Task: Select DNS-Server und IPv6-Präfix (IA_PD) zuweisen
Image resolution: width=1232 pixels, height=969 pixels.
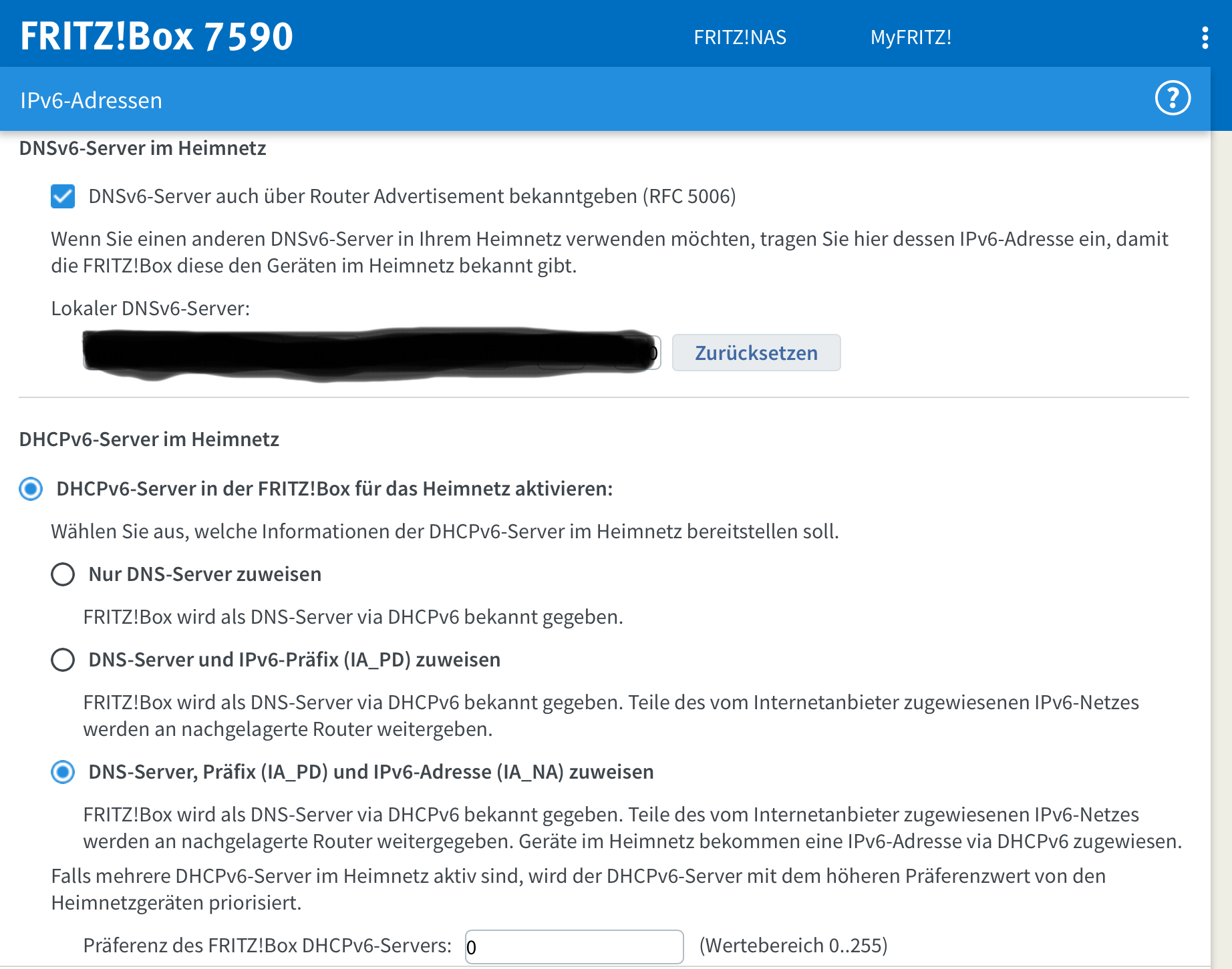Action: pos(63,660)
